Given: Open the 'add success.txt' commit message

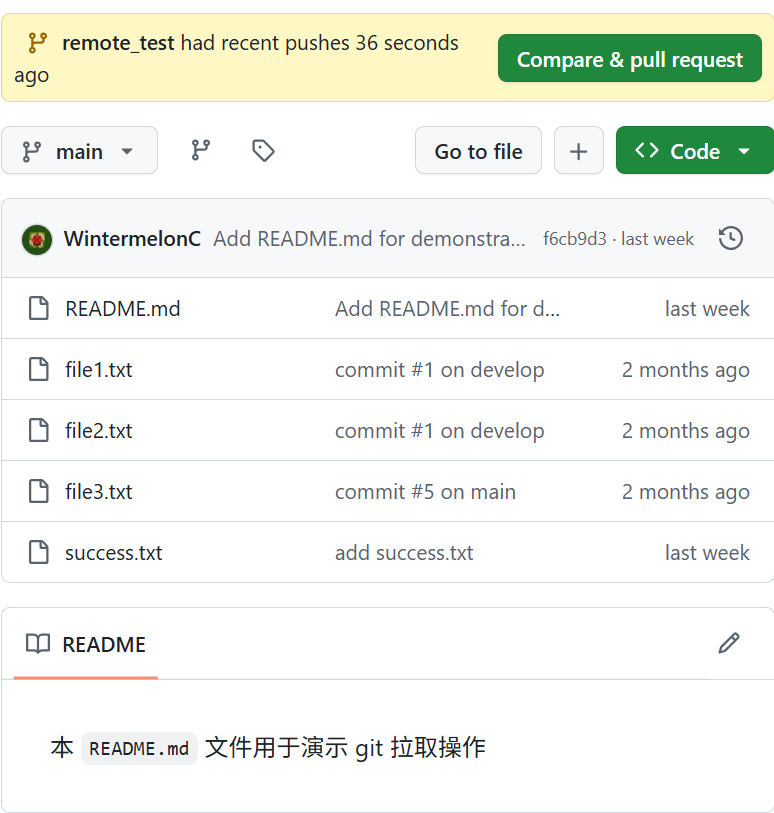Looking at the screenshot, I should coord(404,553).
